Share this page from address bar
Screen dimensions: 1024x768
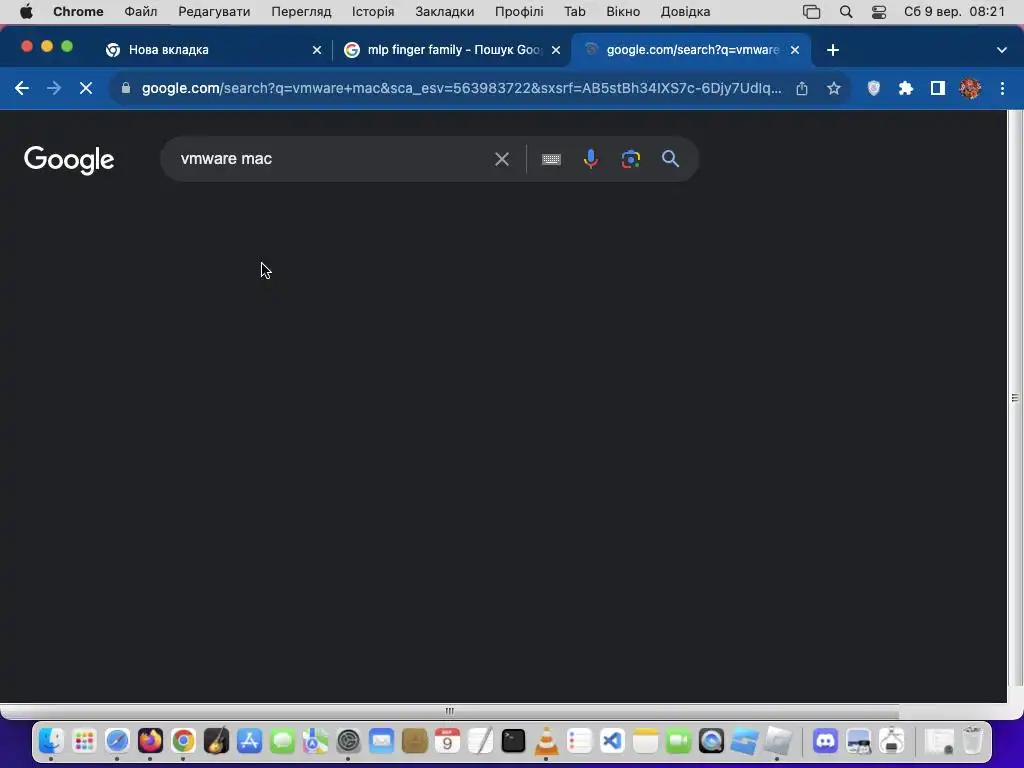[802, 88]
